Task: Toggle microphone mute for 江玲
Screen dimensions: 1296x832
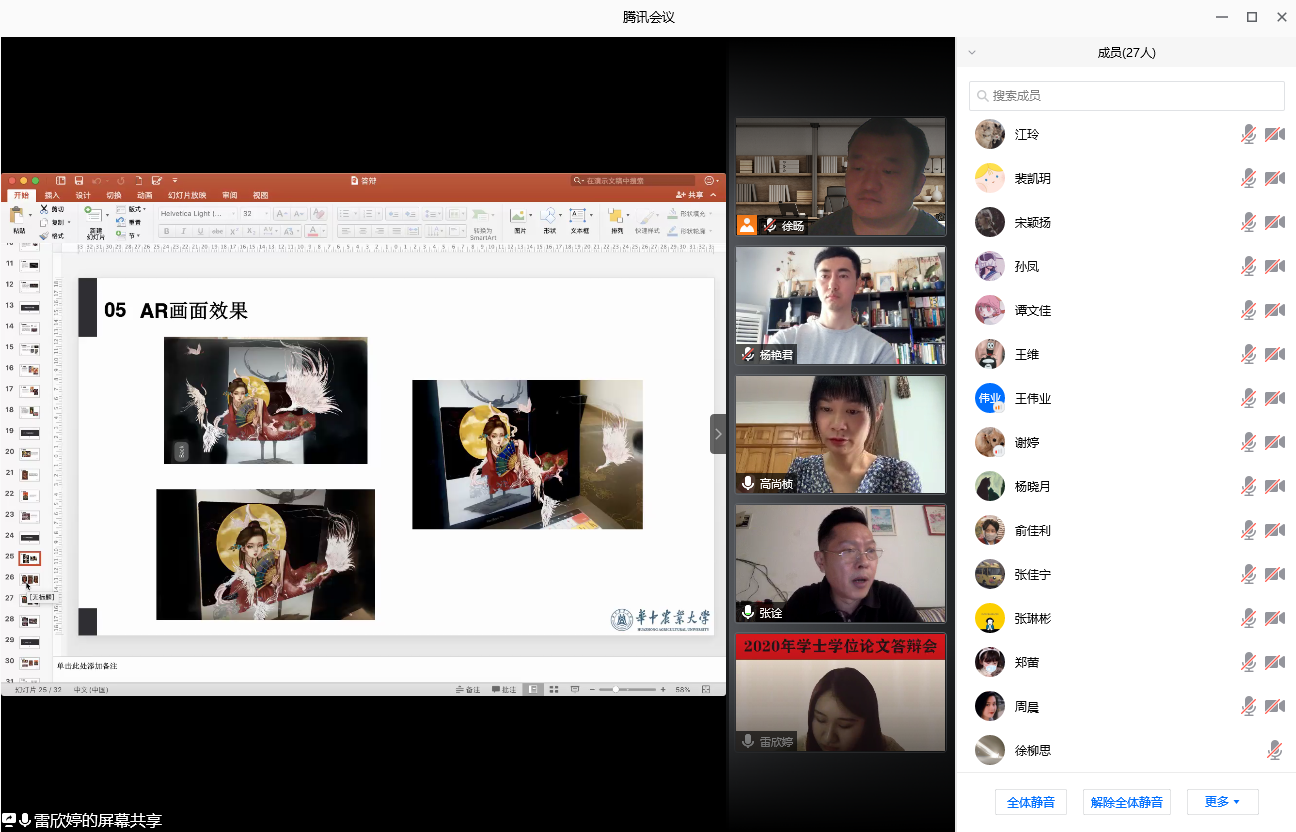Action: 1248,134
